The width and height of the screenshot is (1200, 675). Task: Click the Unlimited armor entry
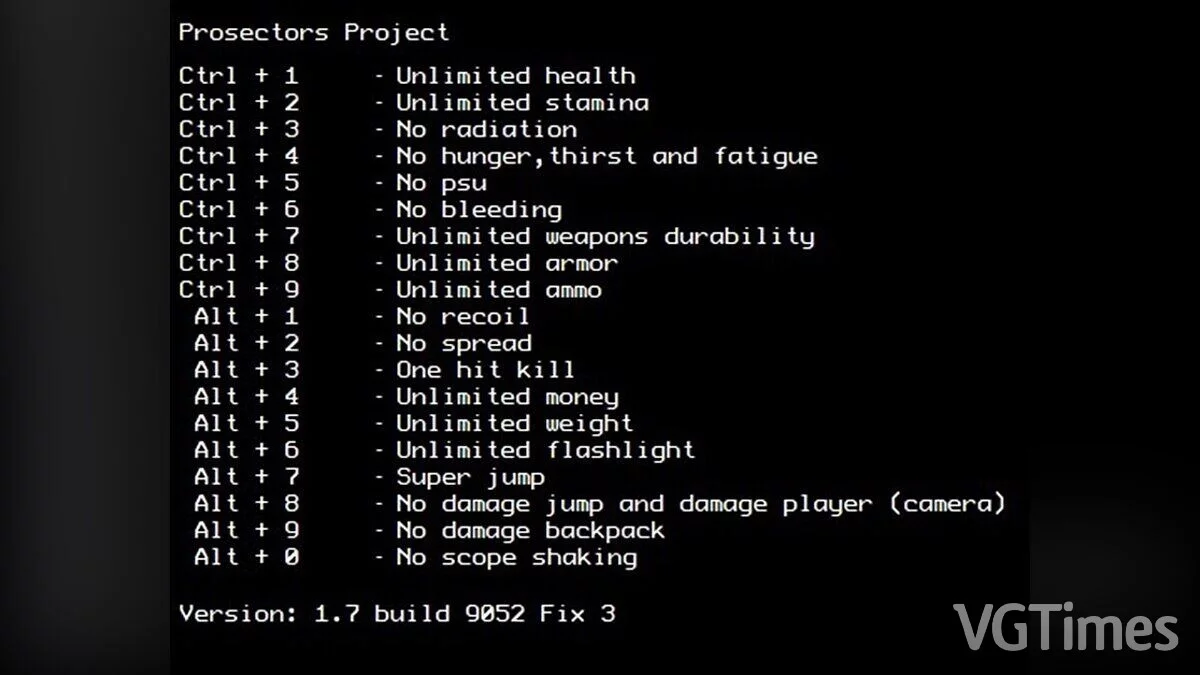[x=398, y=264]
